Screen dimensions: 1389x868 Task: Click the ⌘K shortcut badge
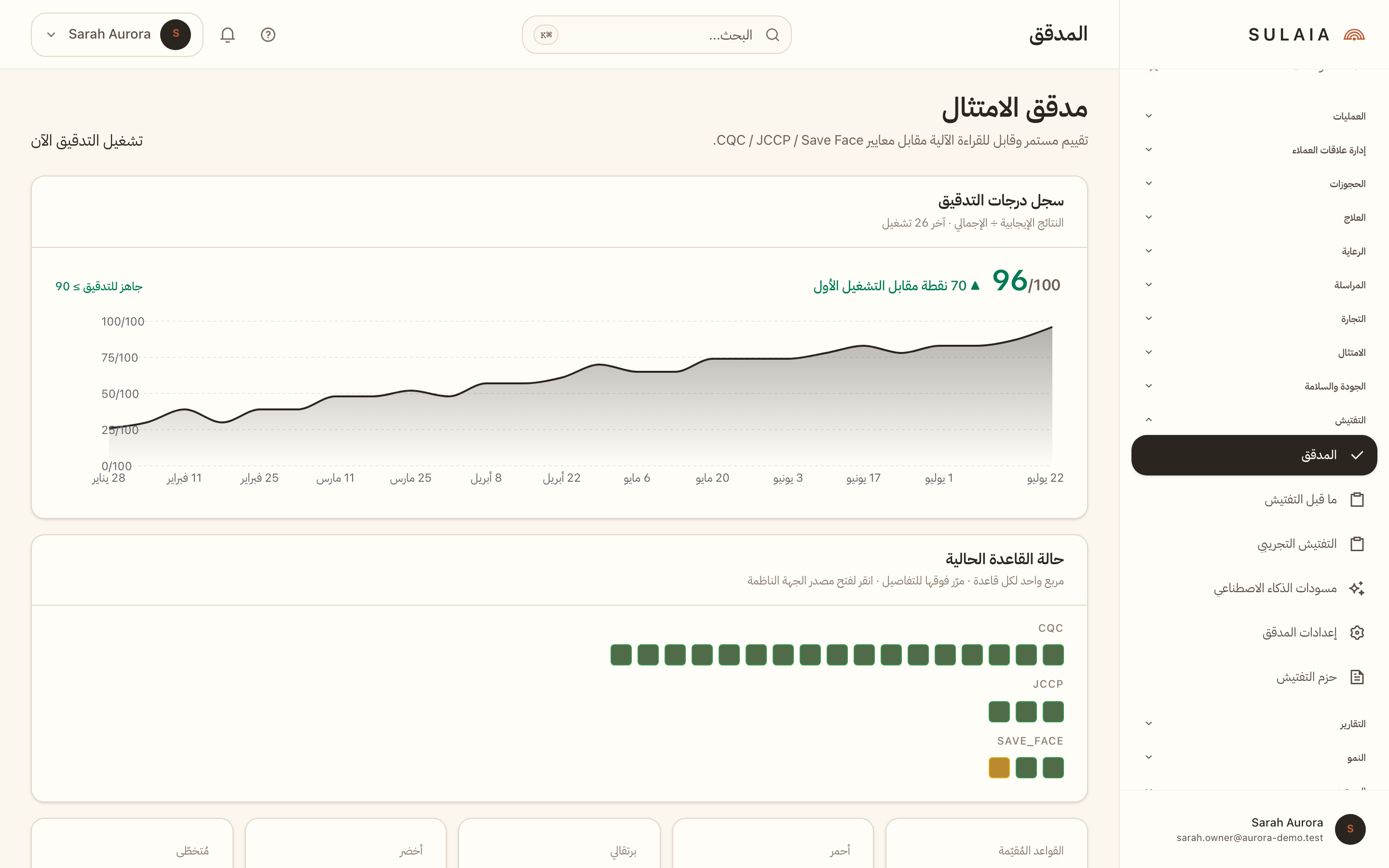click(x=546, y=35)
